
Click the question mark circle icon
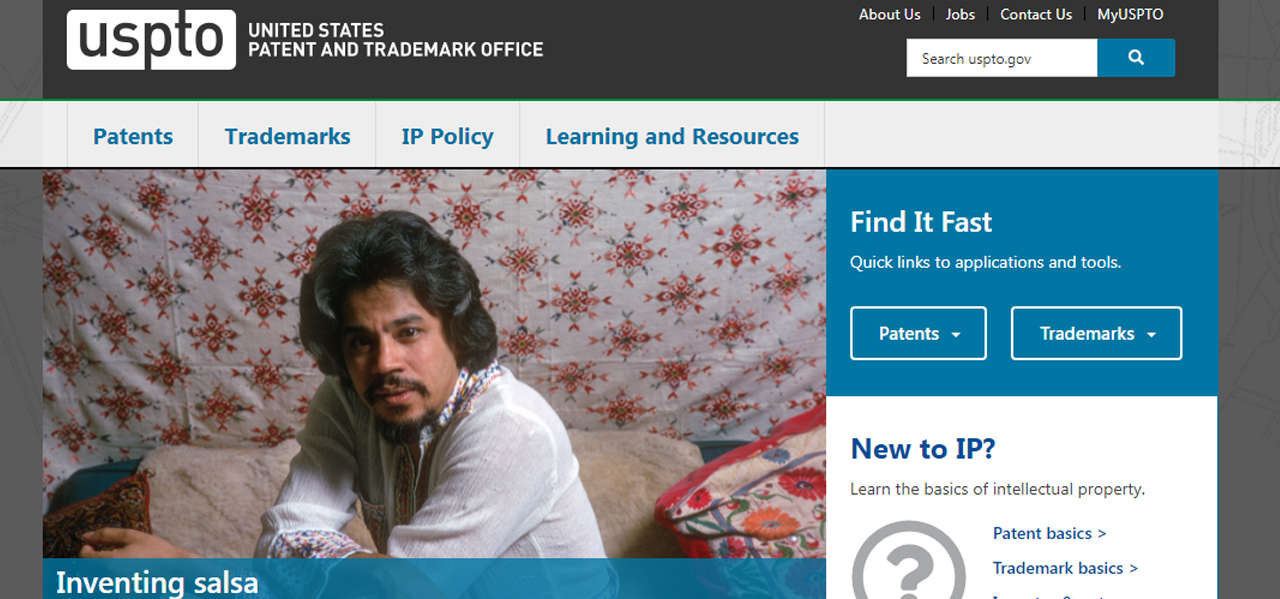pos(908,561)
